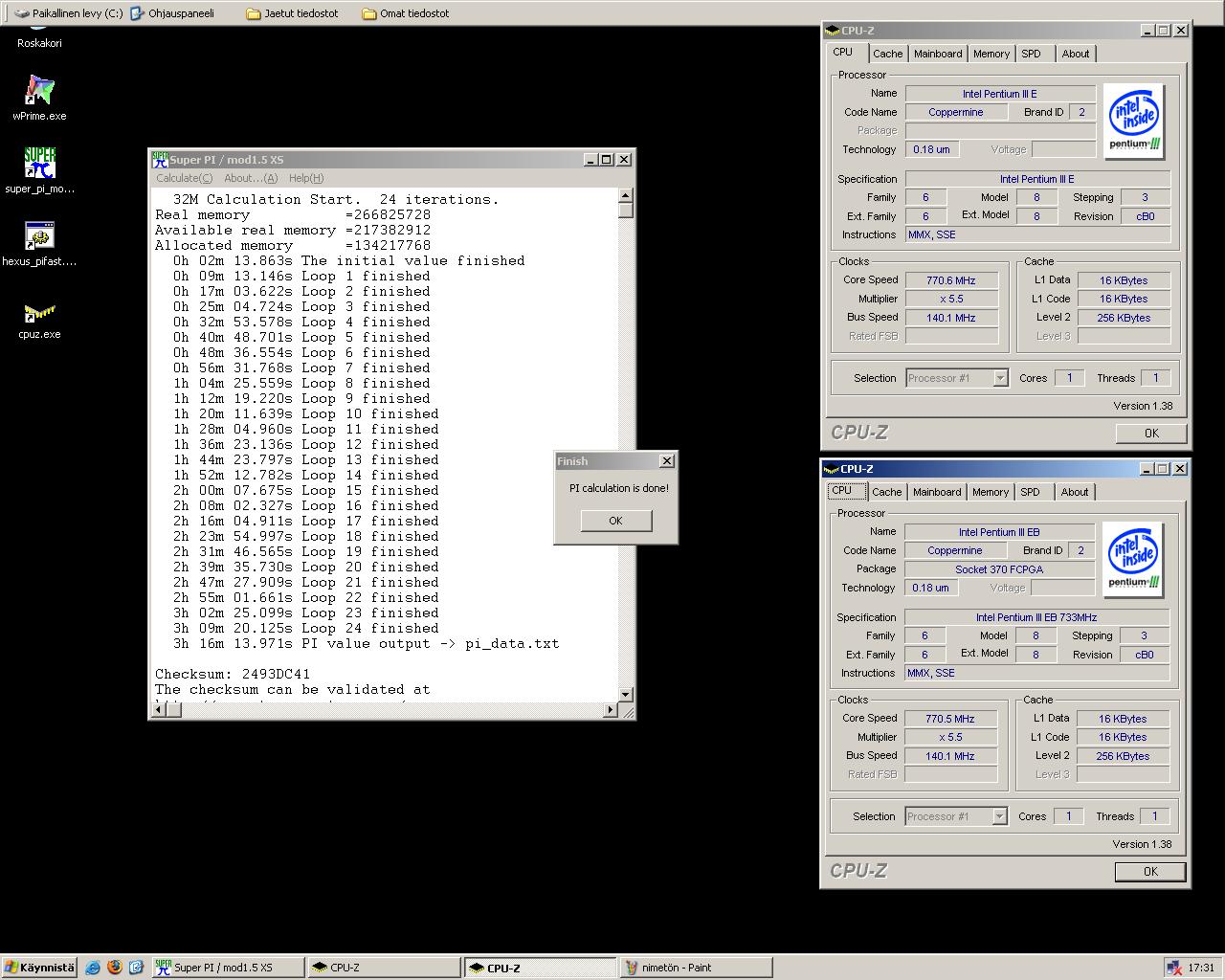Click the Loop 24 finished line
Image resolution: width=1225 pixels, height=980 pixels.
(x=306, y=628)
